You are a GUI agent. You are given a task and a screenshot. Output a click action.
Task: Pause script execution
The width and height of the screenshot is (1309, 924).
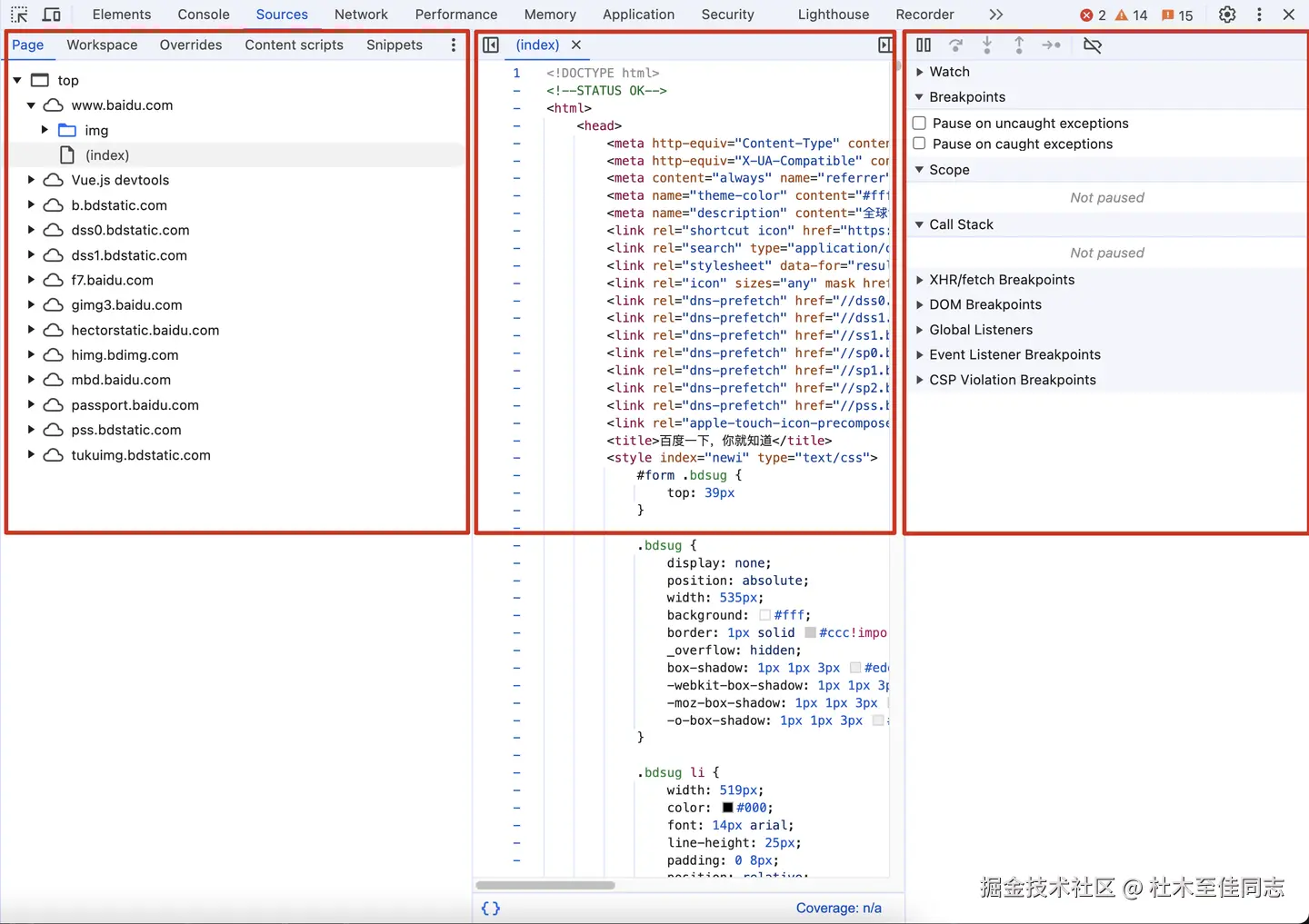tap(924, 45)
